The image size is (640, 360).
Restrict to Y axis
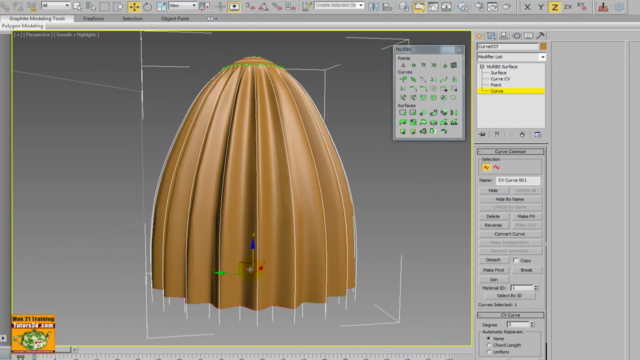click(541, 7)
